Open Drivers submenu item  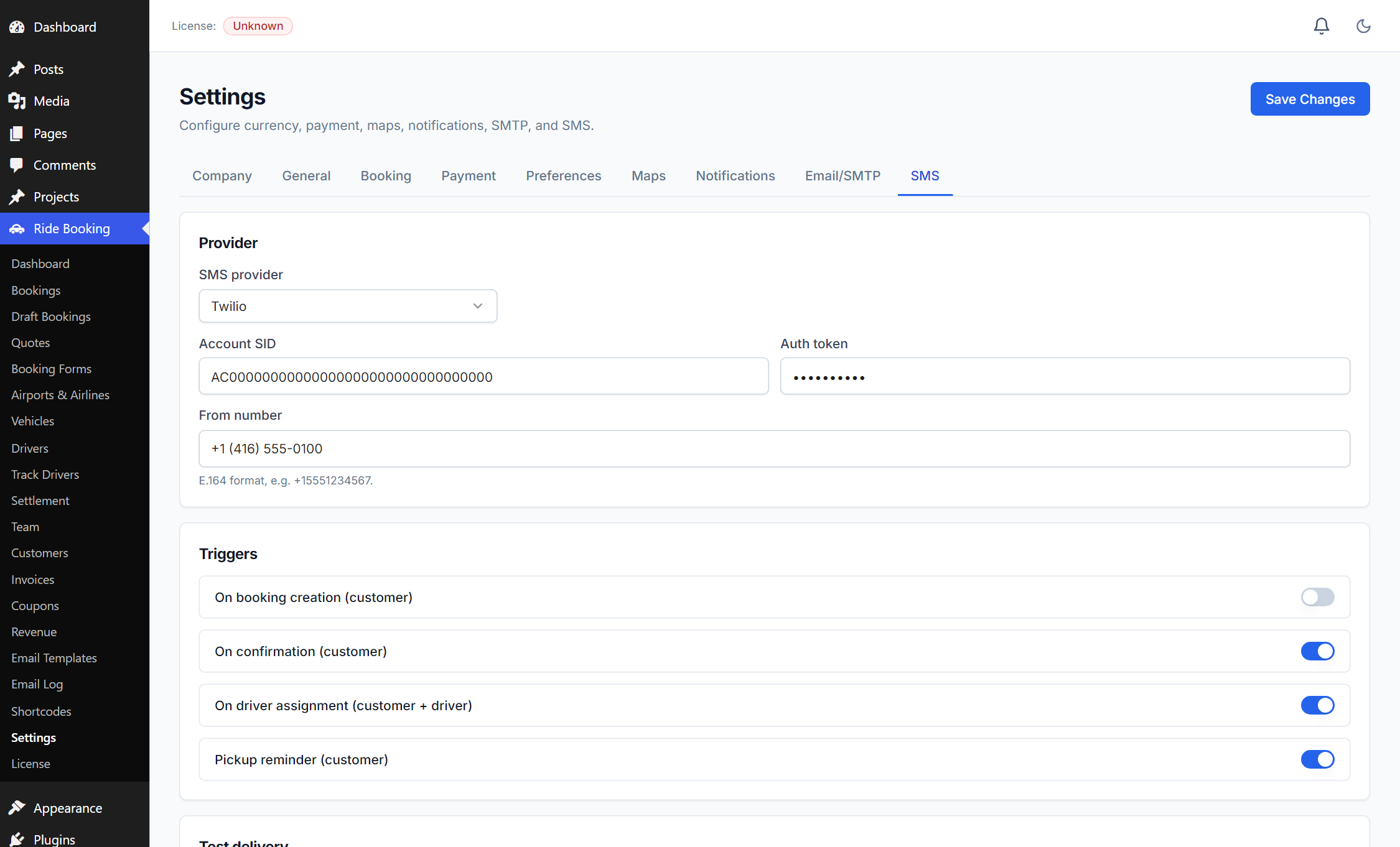(30, 448)
